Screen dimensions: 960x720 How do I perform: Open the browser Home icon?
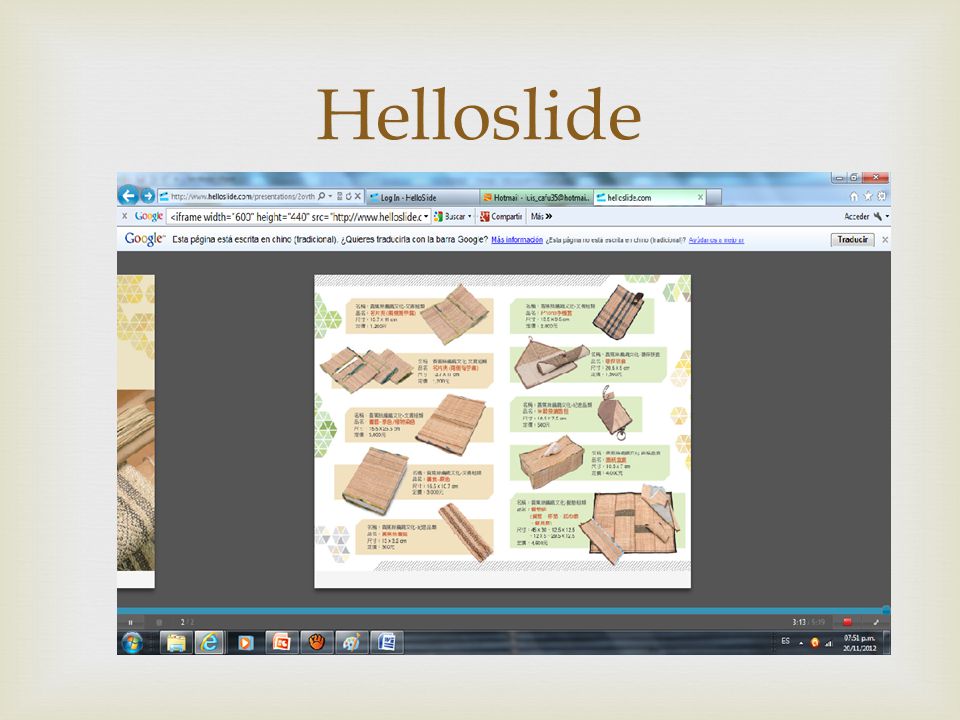click(853, 197)
